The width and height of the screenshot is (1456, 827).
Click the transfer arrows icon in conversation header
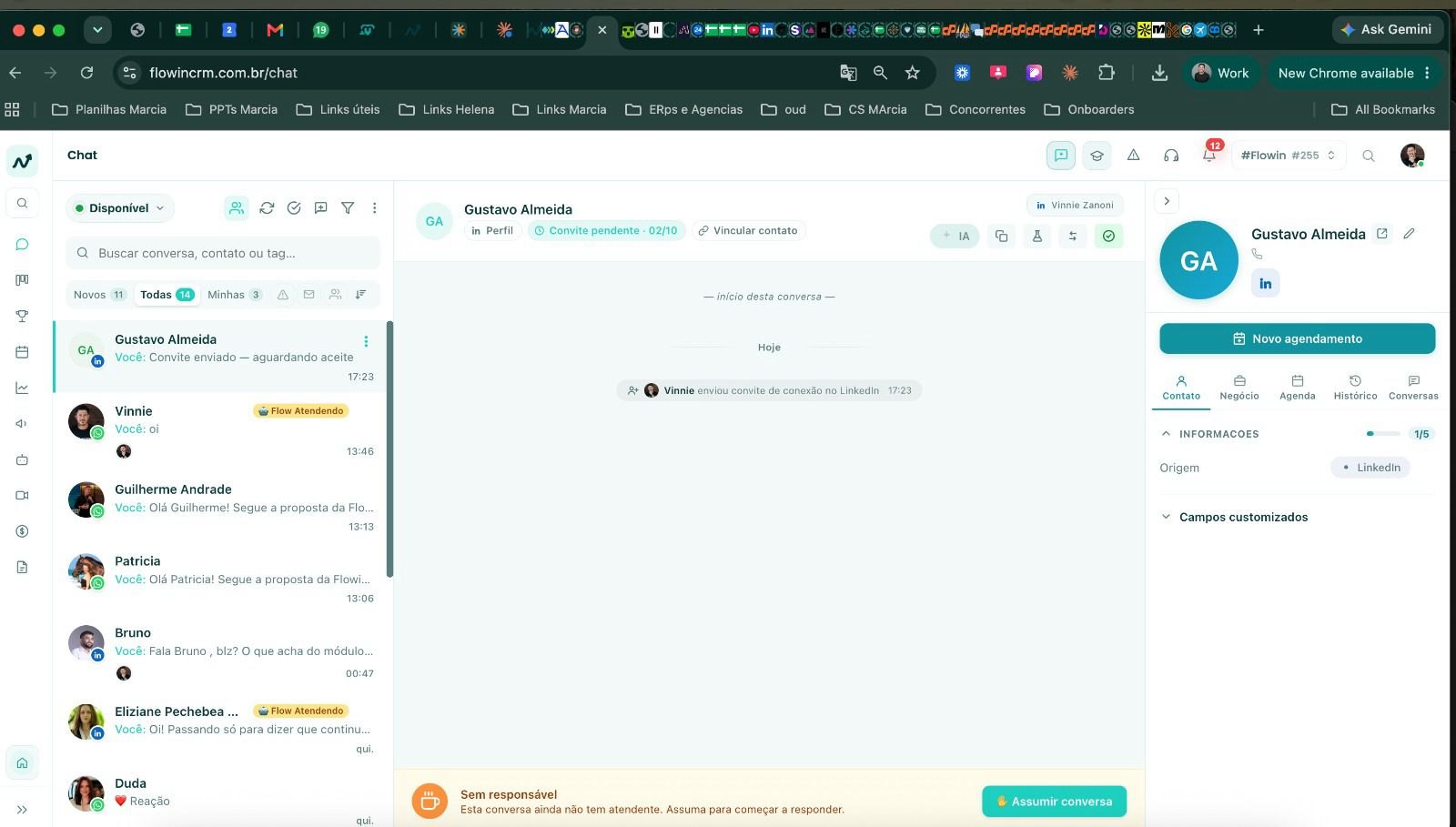click(1073, 237)
